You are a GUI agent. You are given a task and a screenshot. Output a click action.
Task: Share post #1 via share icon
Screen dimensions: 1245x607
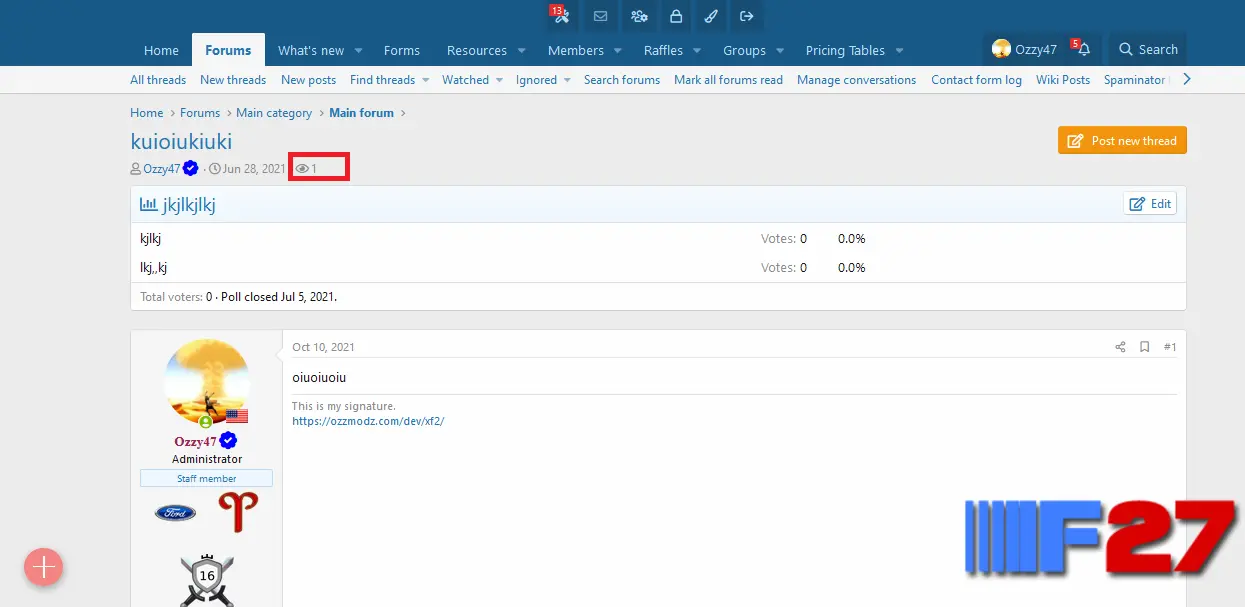click(x=1120, y=347)
